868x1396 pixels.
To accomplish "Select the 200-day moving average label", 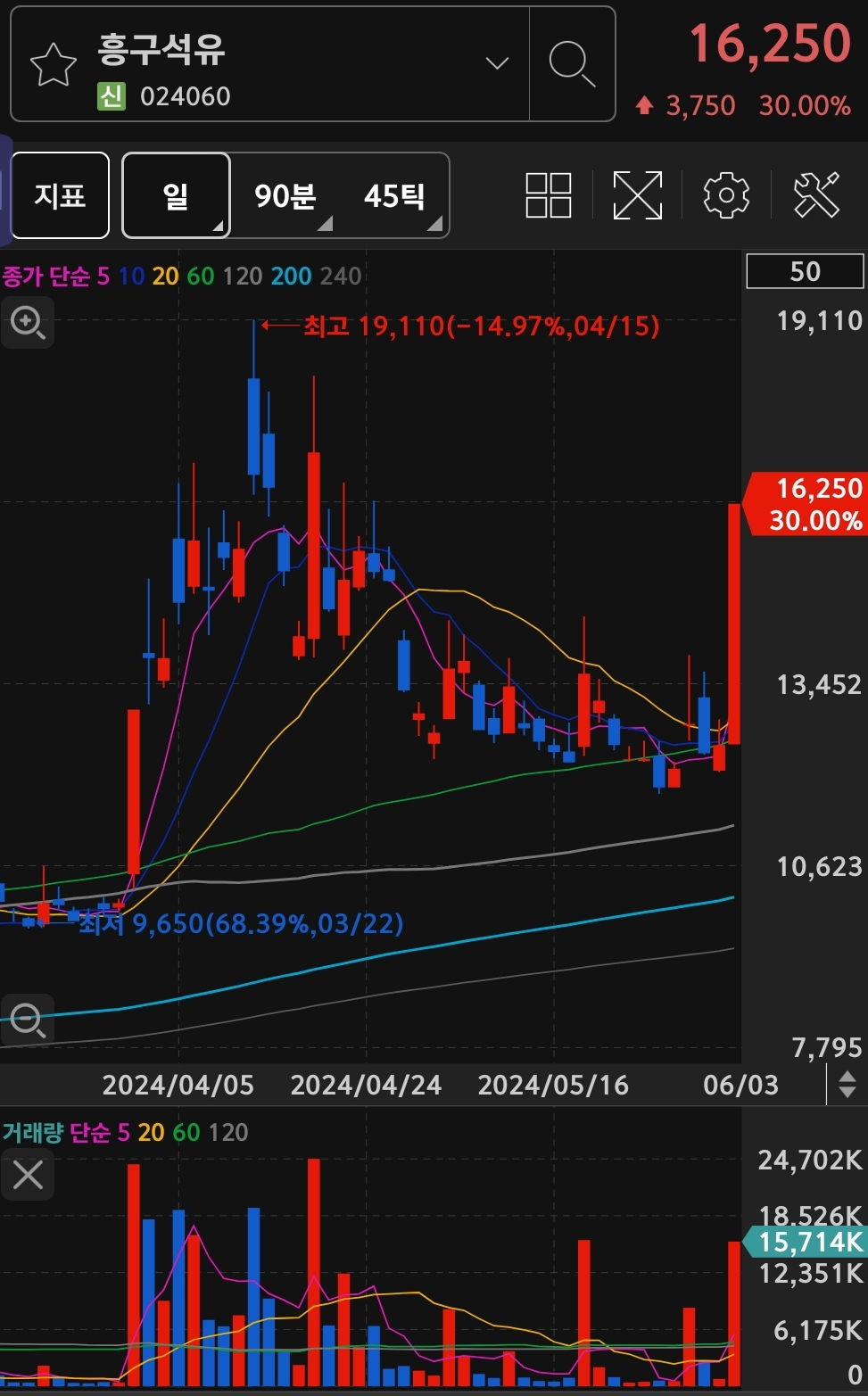I will point(291,277).
